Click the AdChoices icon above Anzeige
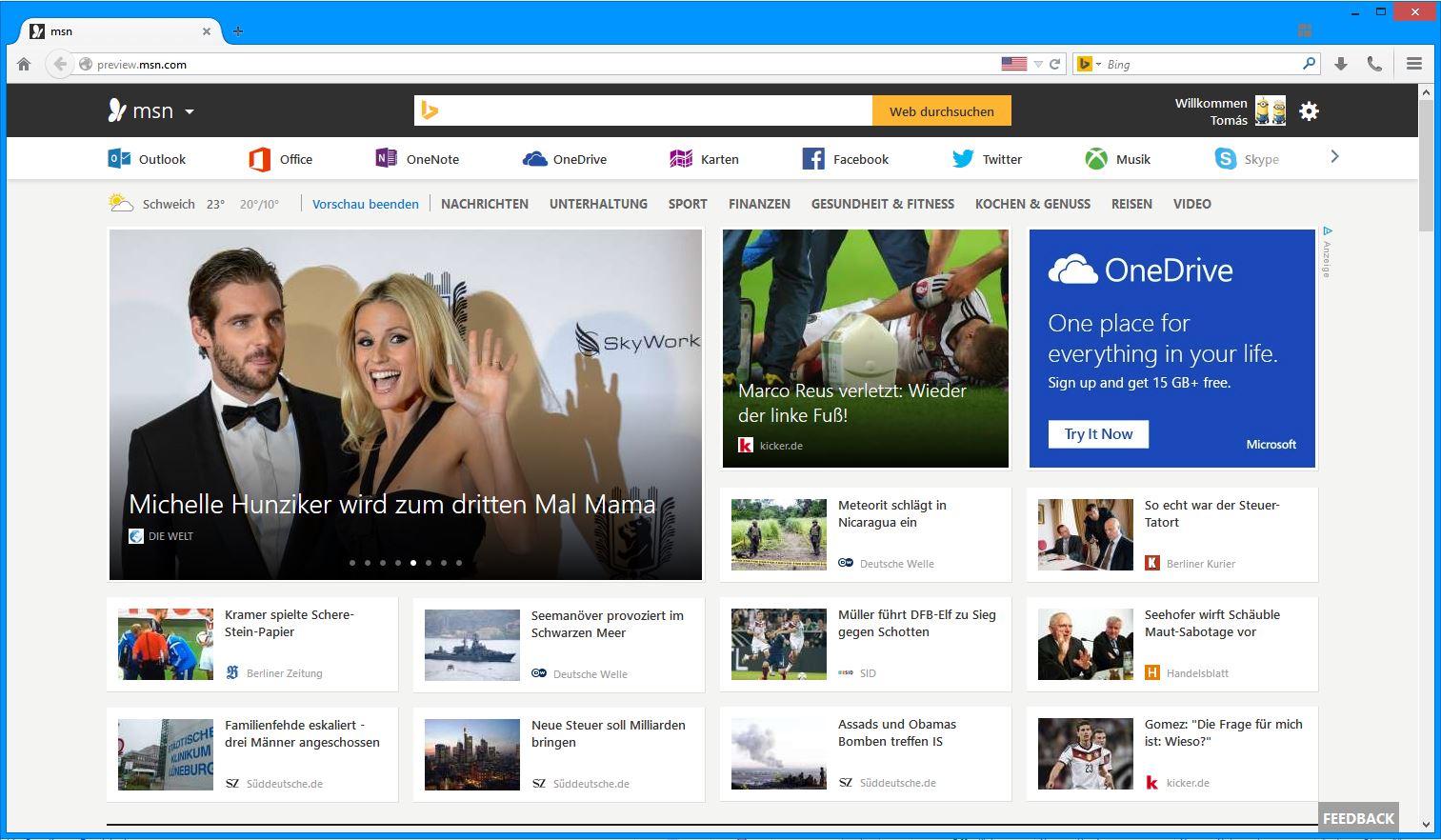 coord(1328,230)
